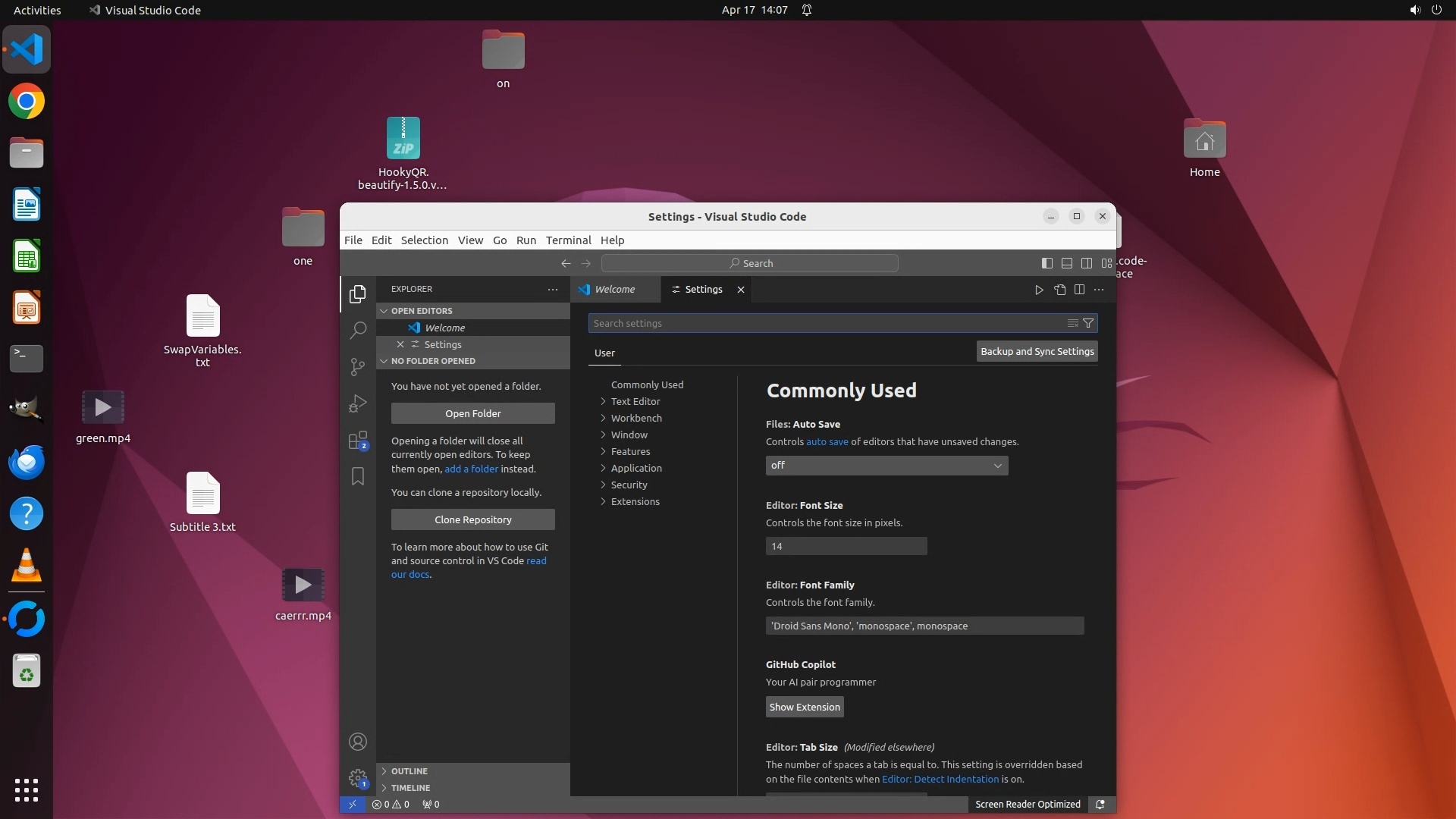Open the Files Auto Save dropdown
Image resolution: width=1456 pixels, height=819 pixels.
click(886, 466)
